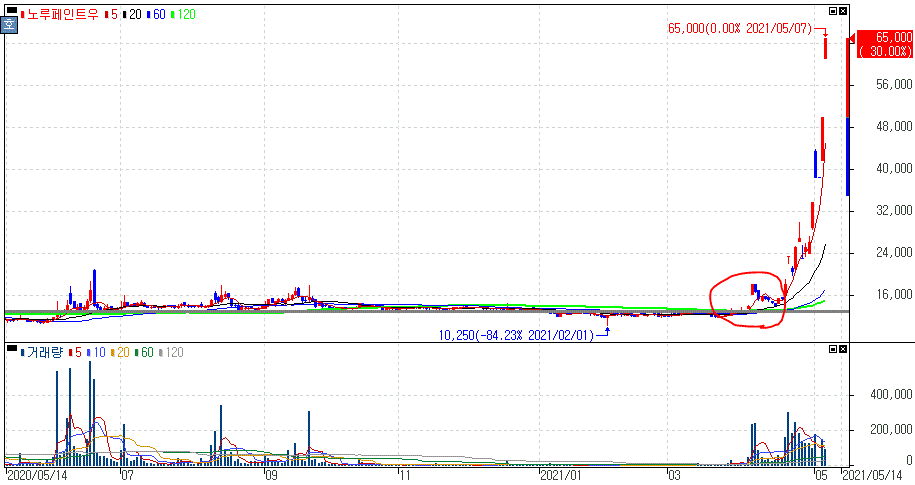The height and width of the screenshot is (485, 915).
Task: Click the 48,000 price axis label
Action: click(x=894, y=126)
